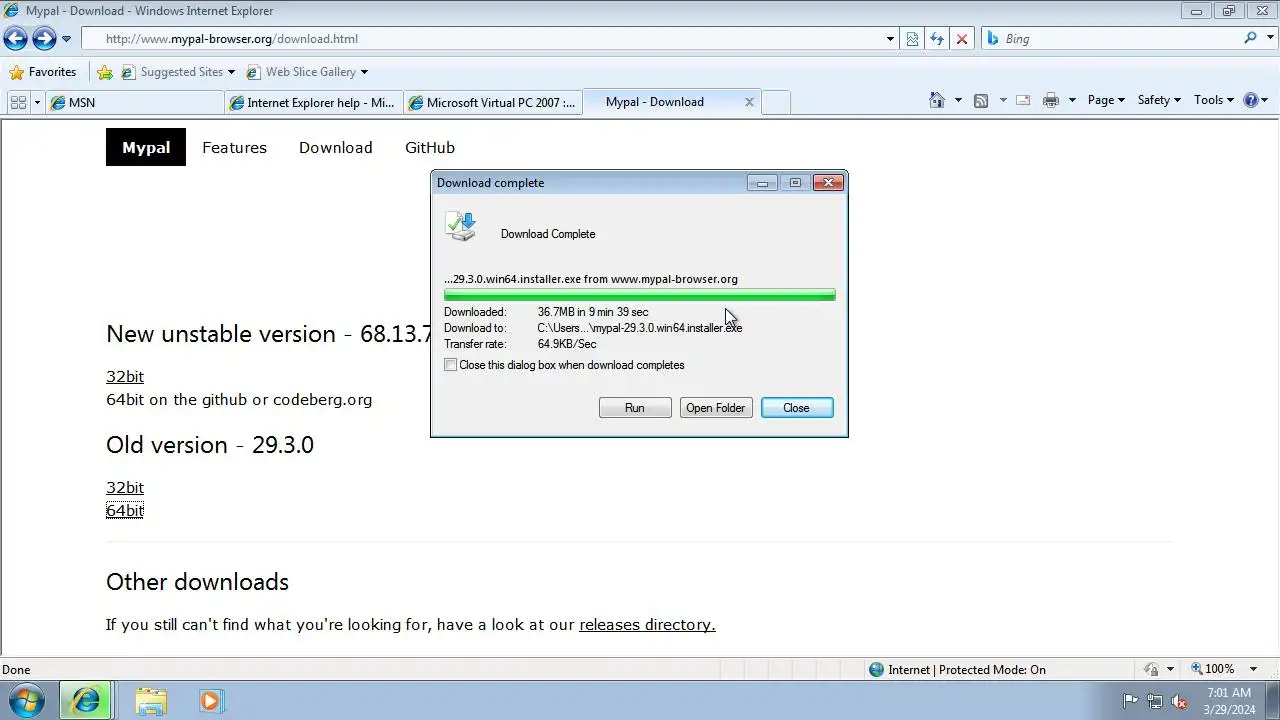Switch to the MSN tab
1280x720 pixels.
[x=135, y=102]
